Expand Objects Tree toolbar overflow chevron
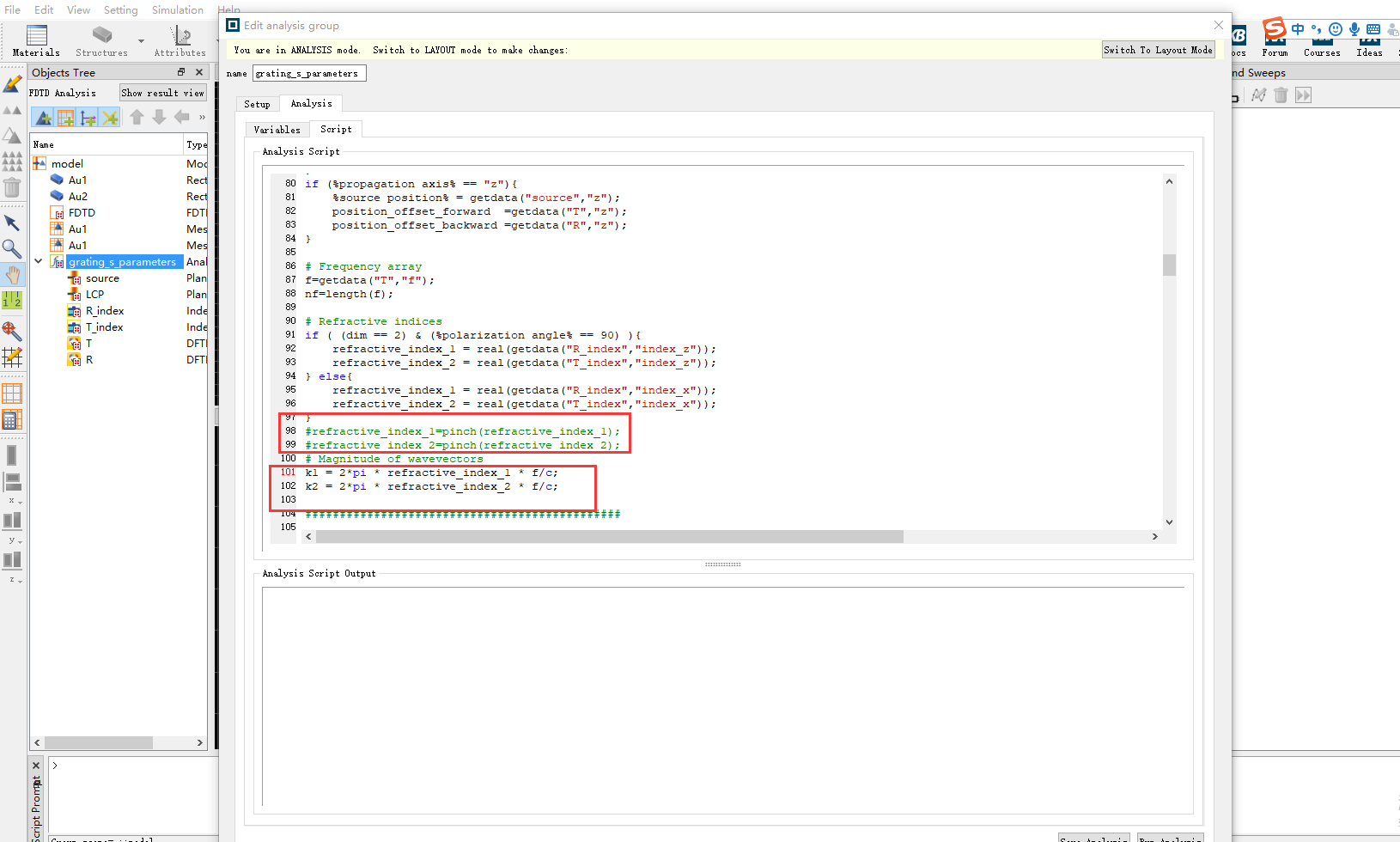The width and height of the screenshot is (1400, 842). 203,117
